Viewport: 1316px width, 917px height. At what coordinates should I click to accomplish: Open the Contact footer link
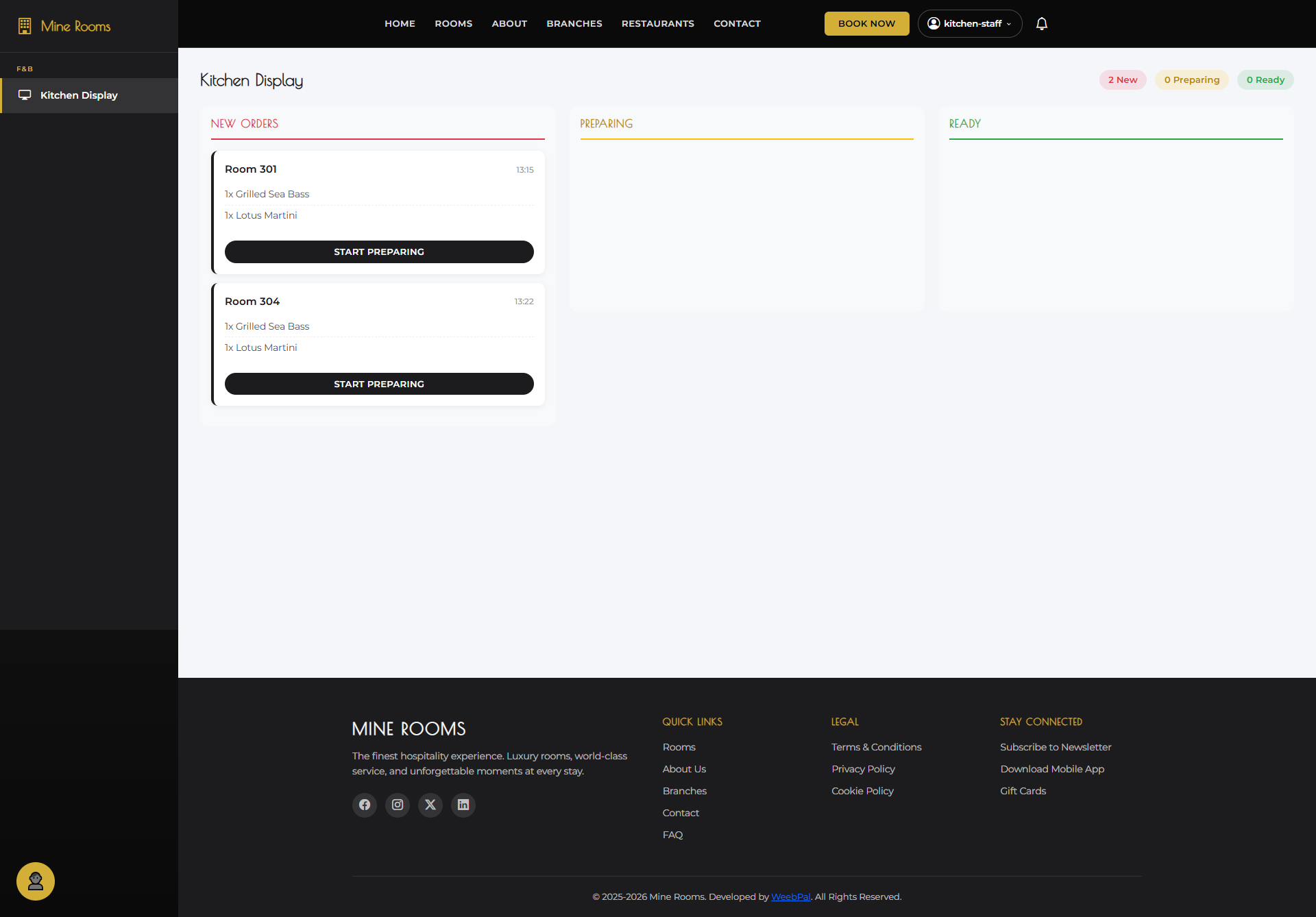pos(681,813)
